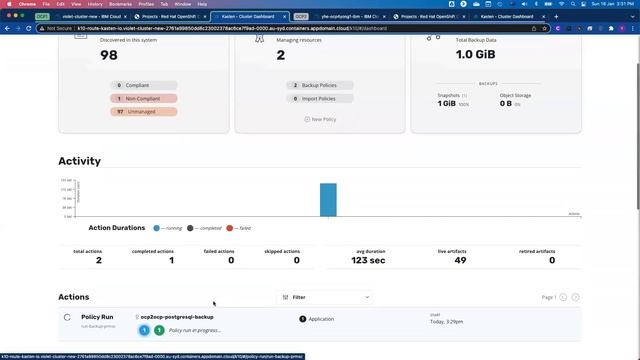The image size is (640, 360).
Task: Expand the tab search chevron
Action: point(633,17)
